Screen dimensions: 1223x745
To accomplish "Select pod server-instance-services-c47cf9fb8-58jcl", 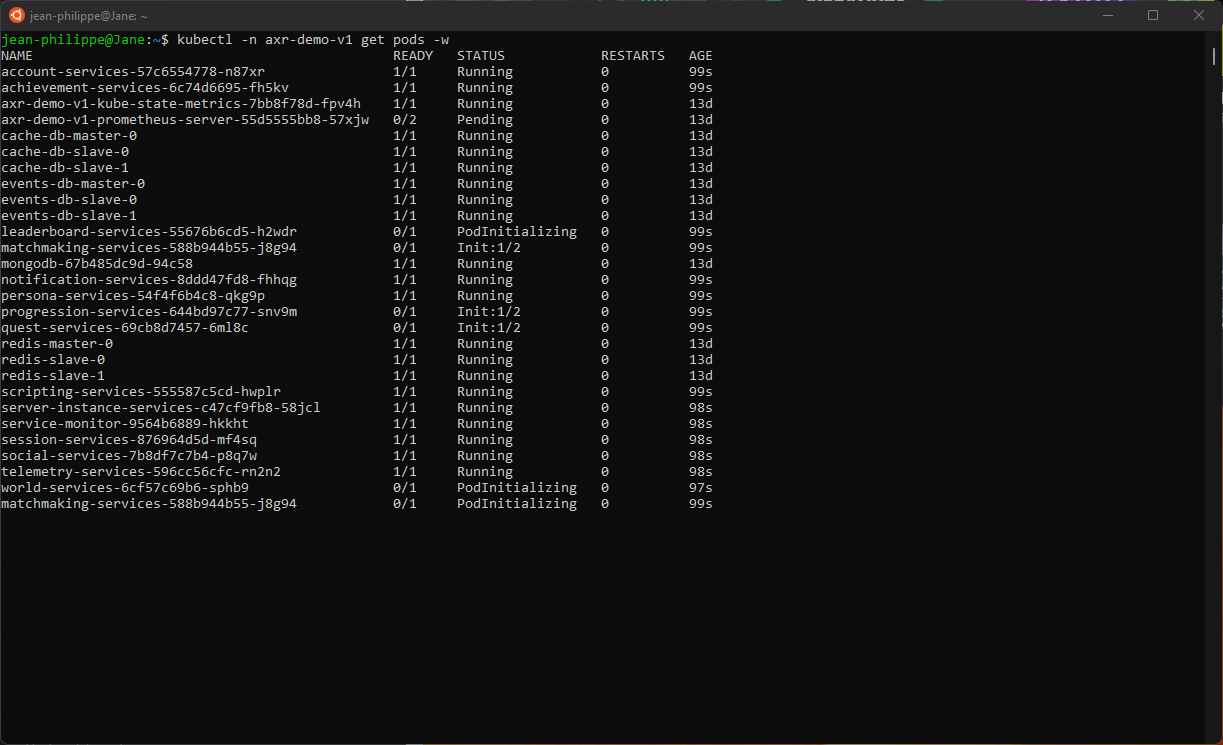I will point(161,408).
